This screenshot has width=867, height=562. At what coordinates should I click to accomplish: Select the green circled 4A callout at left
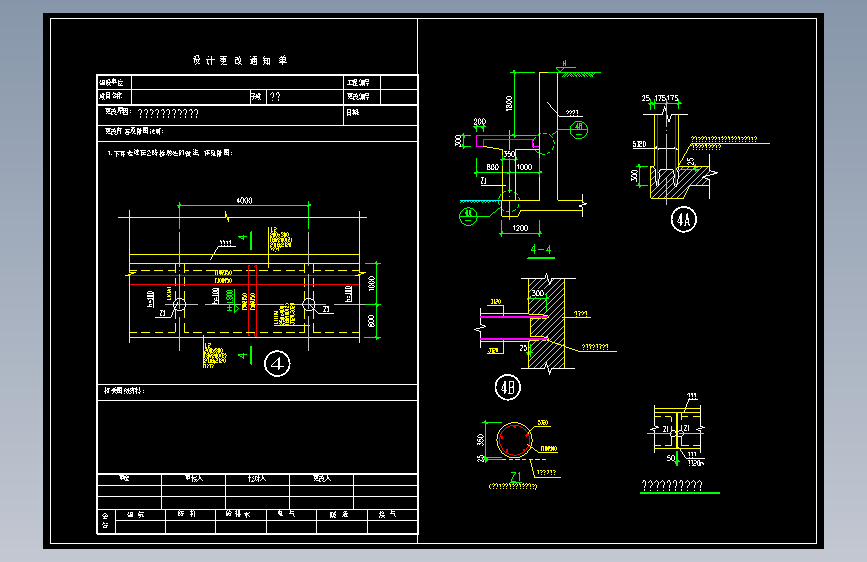[x=468, y=216]
